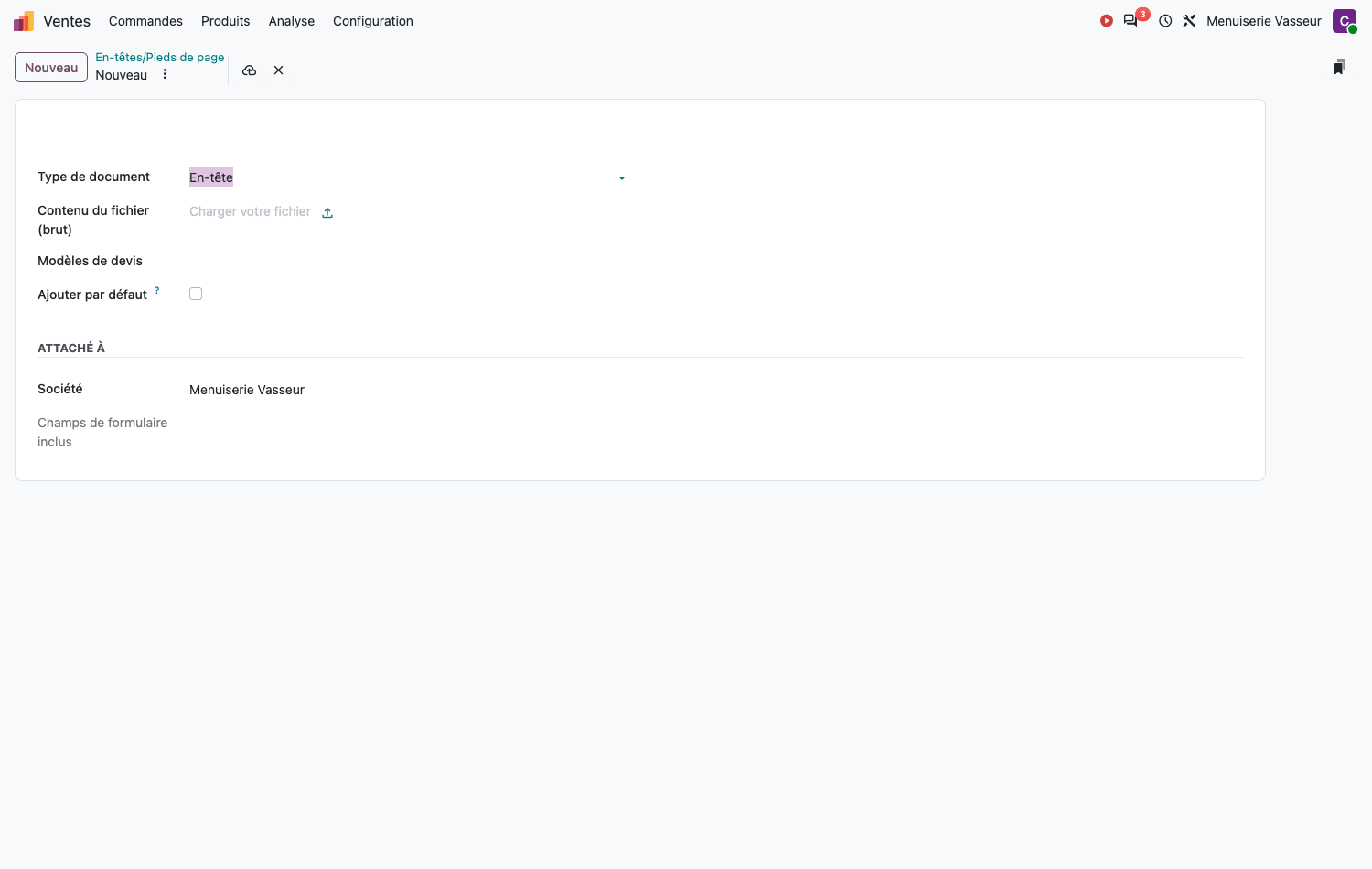Open the Produits menu
This screenshot has width=1372, height=869.
click(225, 21)
